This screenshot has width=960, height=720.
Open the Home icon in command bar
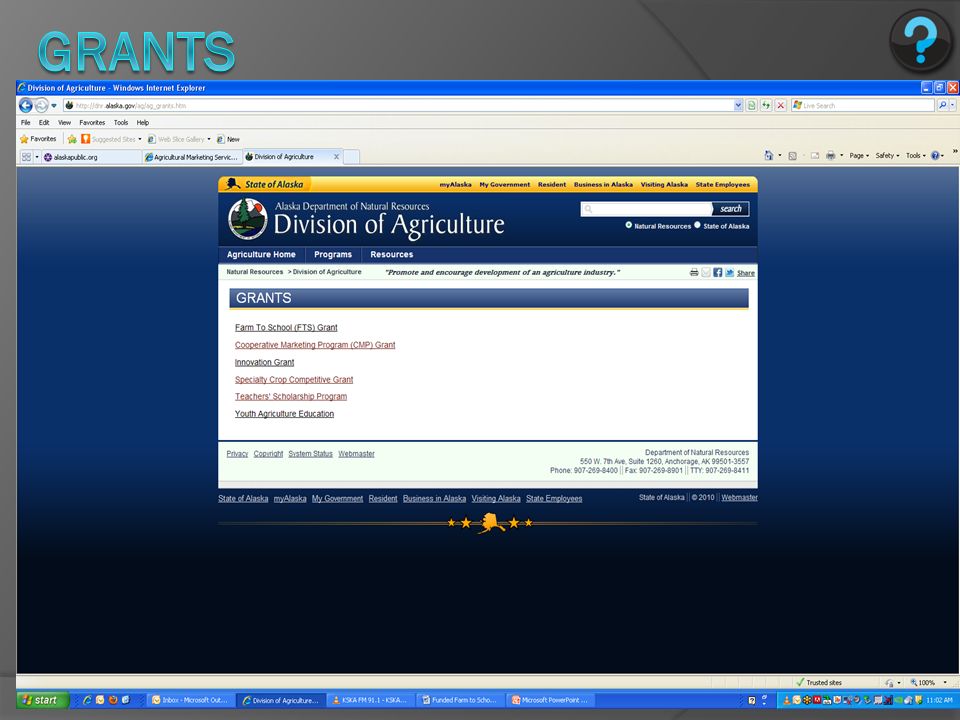tap(768, 156)
